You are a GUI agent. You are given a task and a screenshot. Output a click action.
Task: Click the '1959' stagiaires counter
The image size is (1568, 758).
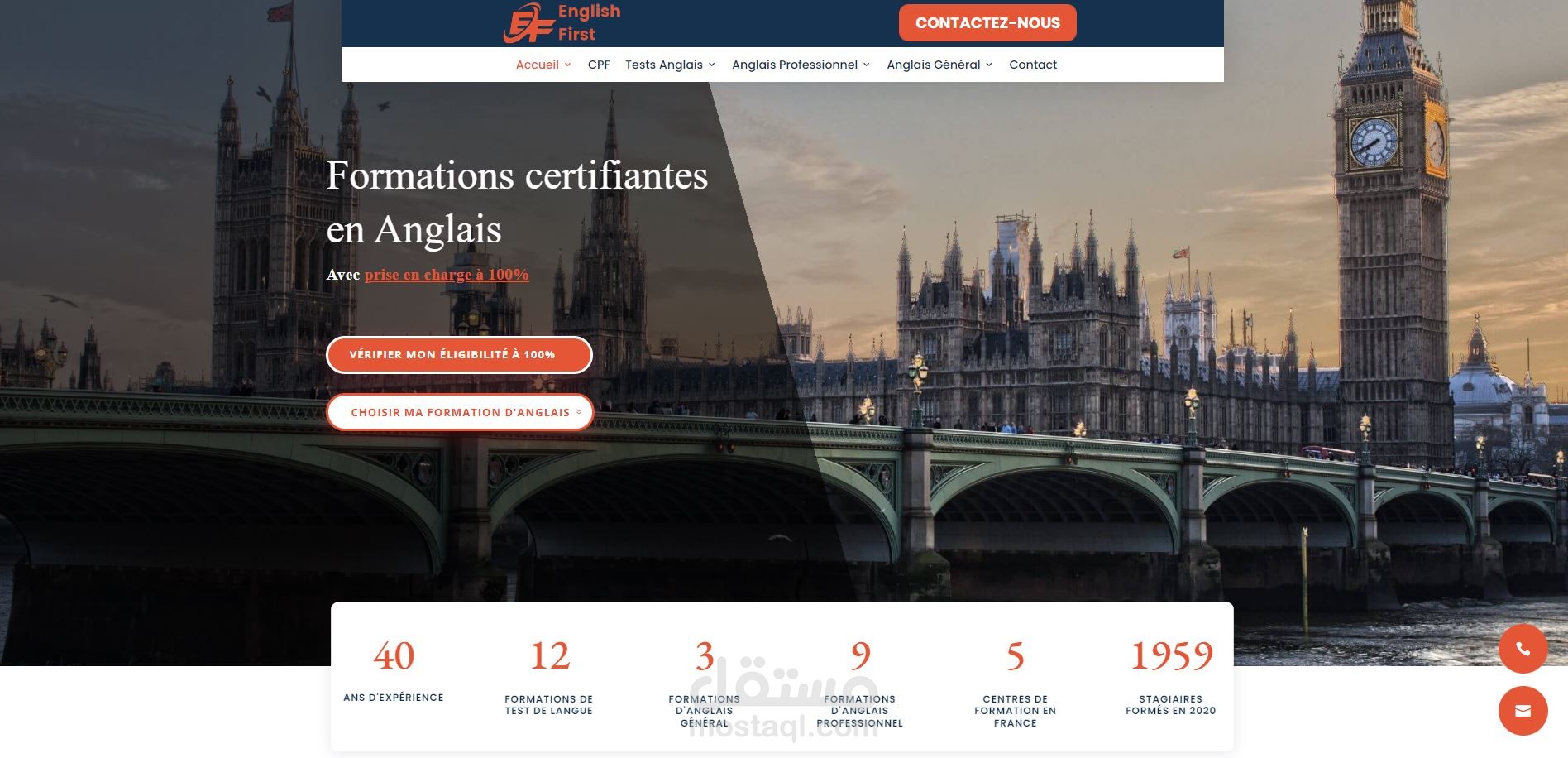coord(1171,656)
